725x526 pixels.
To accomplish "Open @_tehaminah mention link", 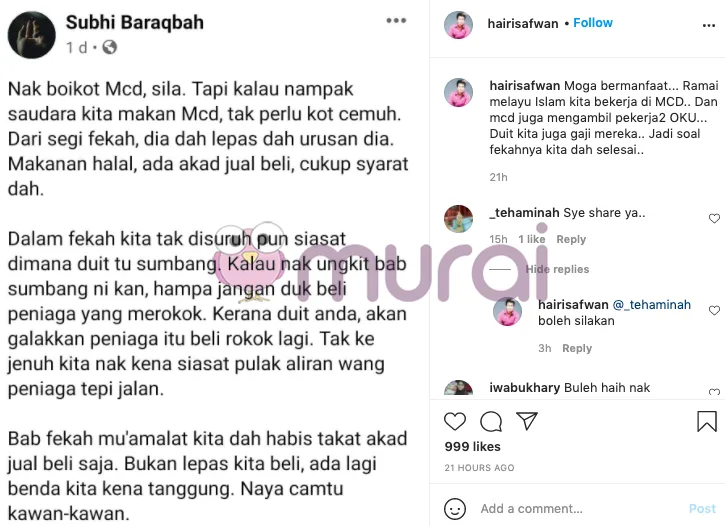I will click(651, 305).
